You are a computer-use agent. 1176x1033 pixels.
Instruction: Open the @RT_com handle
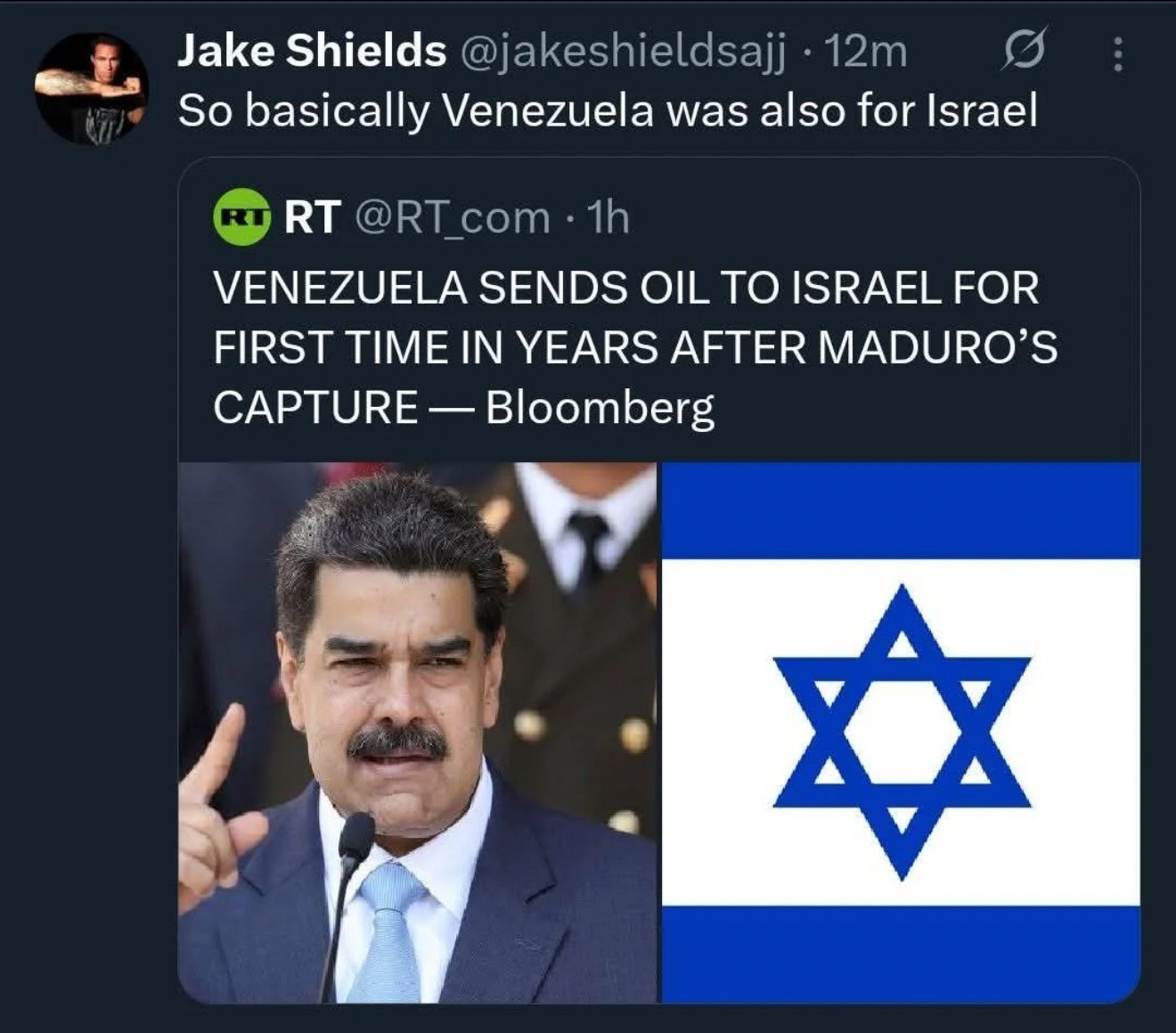[453, 216]
